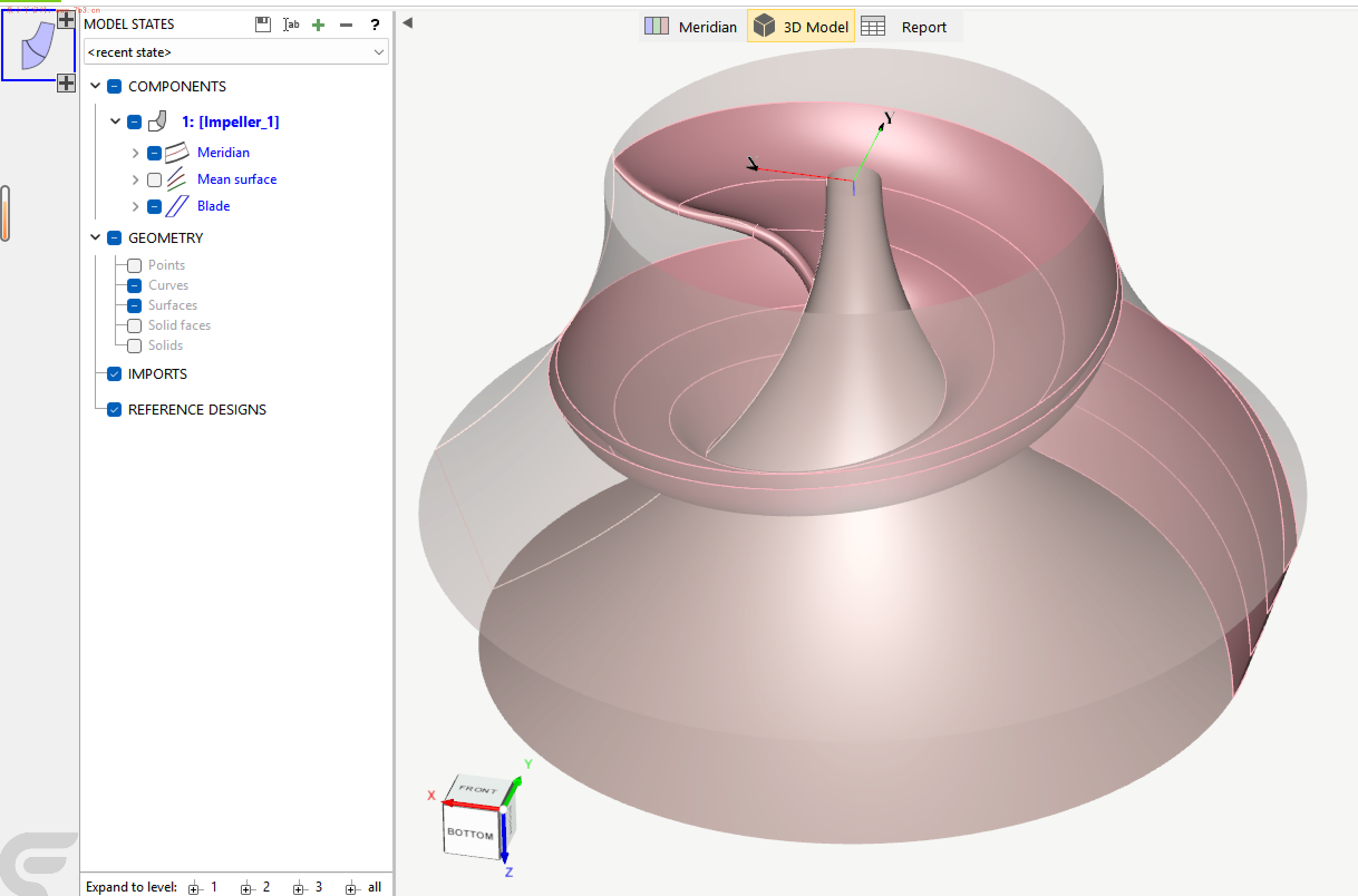Click the BOTTOM face of view cube
The width and height of the screenshot is (1358, 896).
[x=470, y=833]
